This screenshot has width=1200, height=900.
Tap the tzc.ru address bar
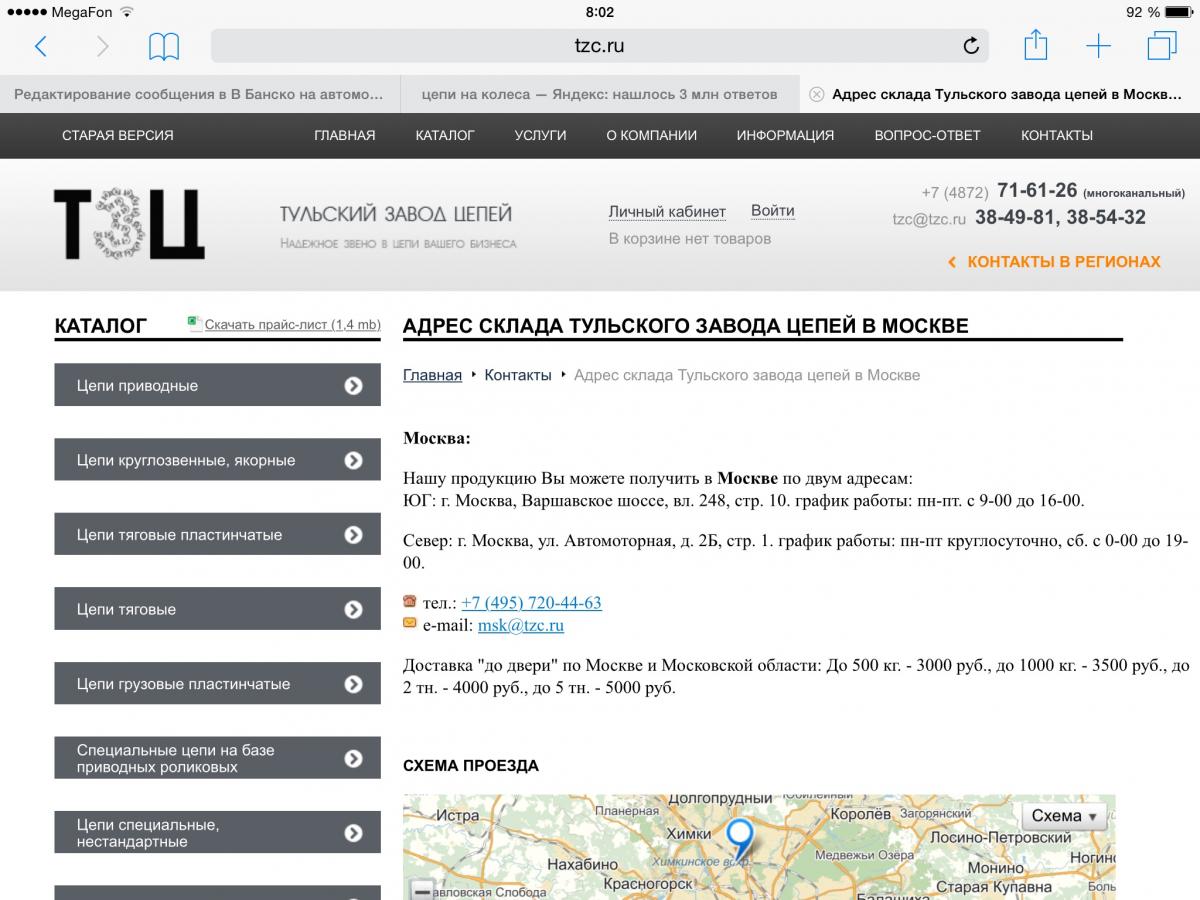pyautogui.click(x=599, y=46)
